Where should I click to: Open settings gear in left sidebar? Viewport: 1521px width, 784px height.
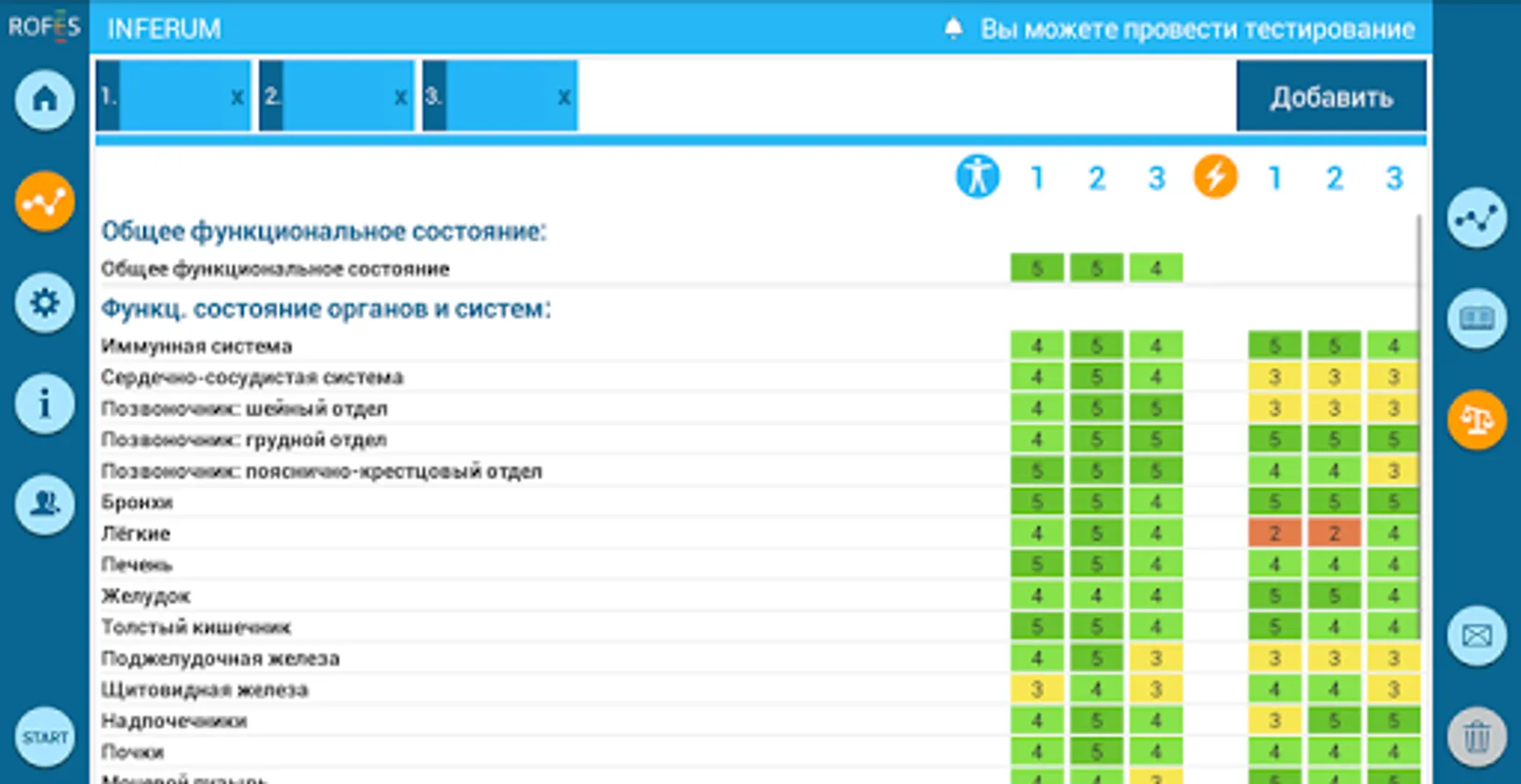(44, 302)
